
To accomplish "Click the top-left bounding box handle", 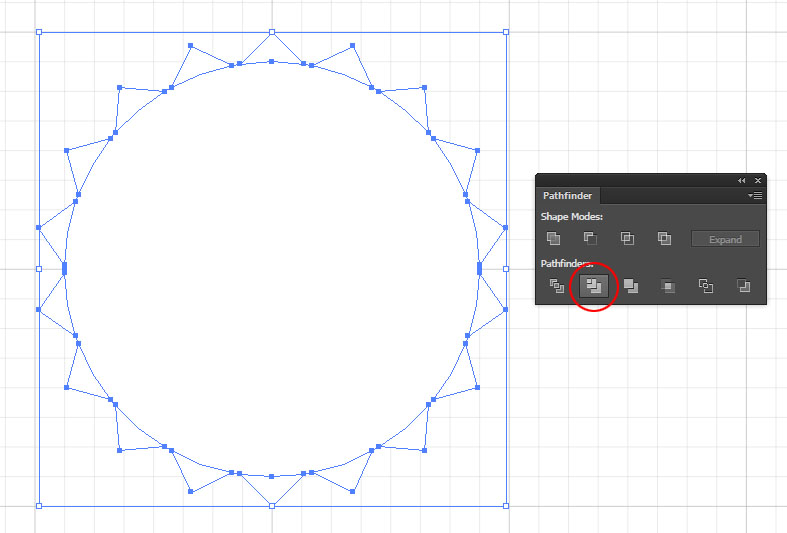I will click(x=39, y=32).
